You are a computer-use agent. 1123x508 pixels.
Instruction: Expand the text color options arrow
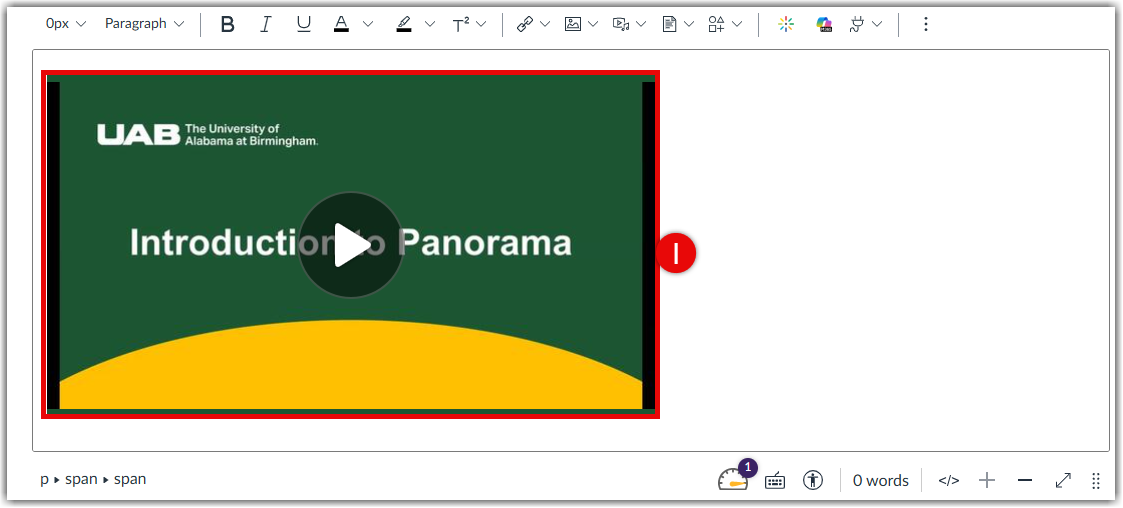pos(368,24)
